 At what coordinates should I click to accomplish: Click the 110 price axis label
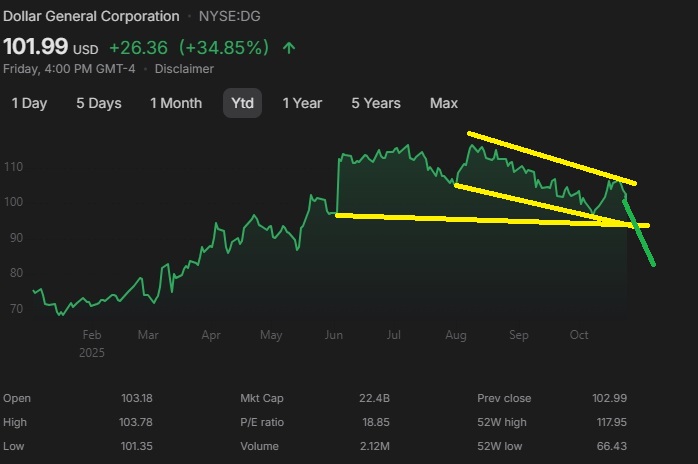point(13,167)
